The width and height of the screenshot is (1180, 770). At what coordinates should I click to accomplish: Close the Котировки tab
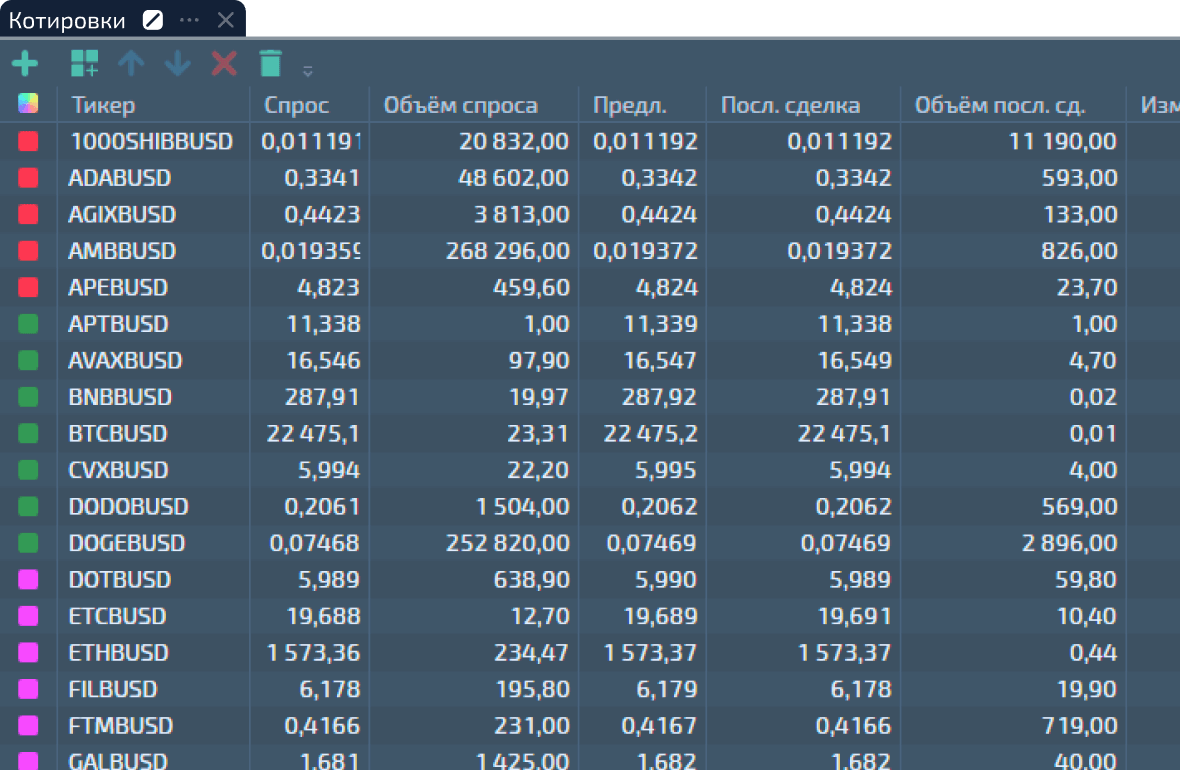click(x=226, y=20)
